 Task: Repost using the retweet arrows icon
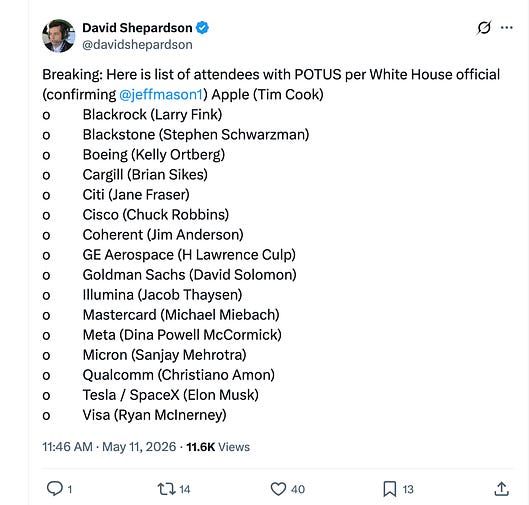(166, 489)
